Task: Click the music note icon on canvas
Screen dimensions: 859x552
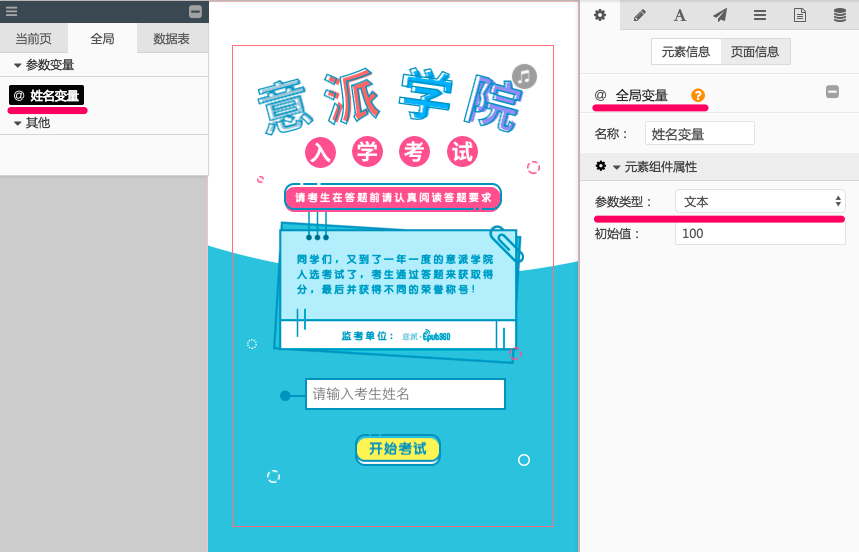Action: tap(524, 76)
